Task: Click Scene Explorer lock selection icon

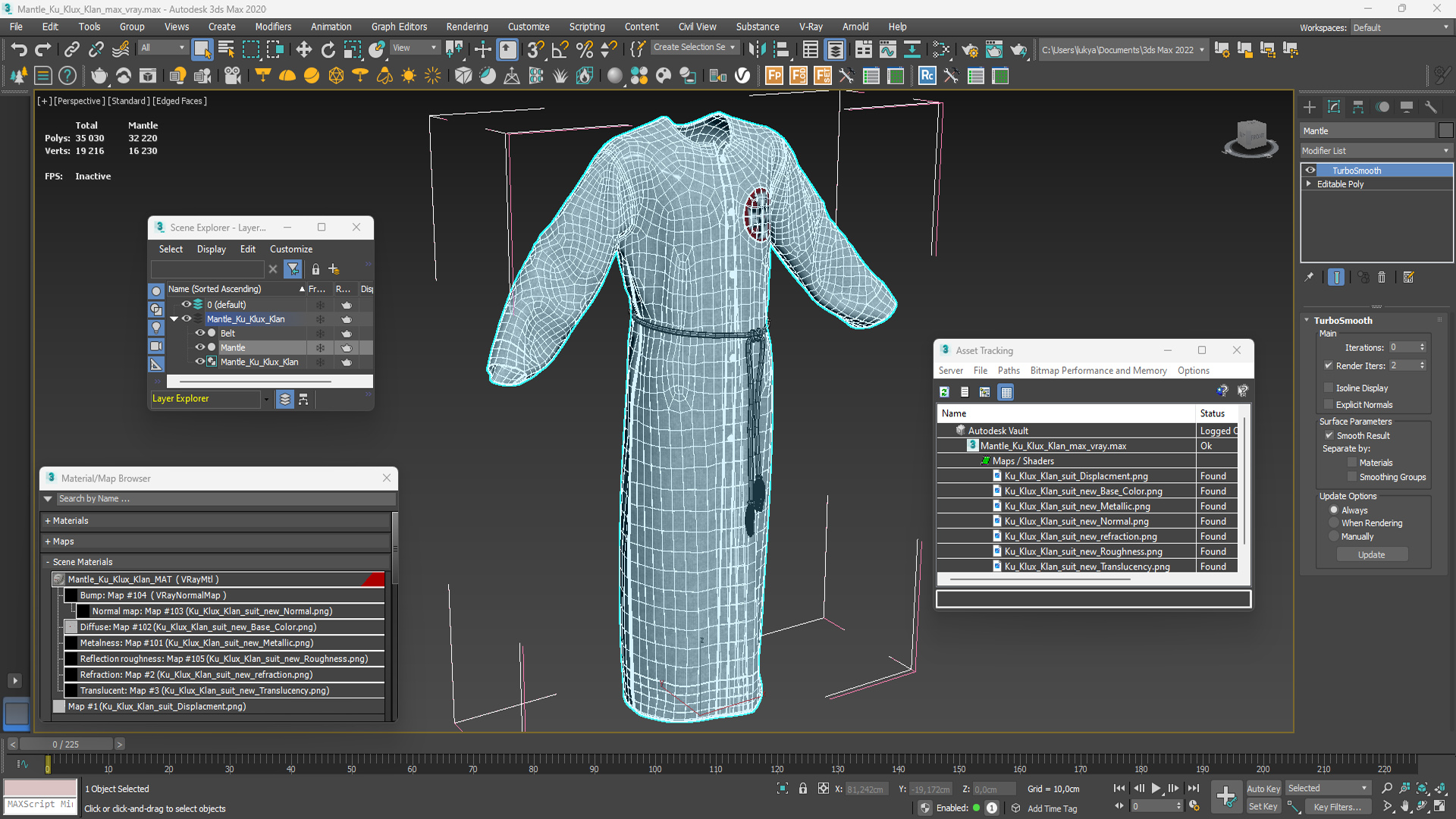Action: [x=315, y=269]
